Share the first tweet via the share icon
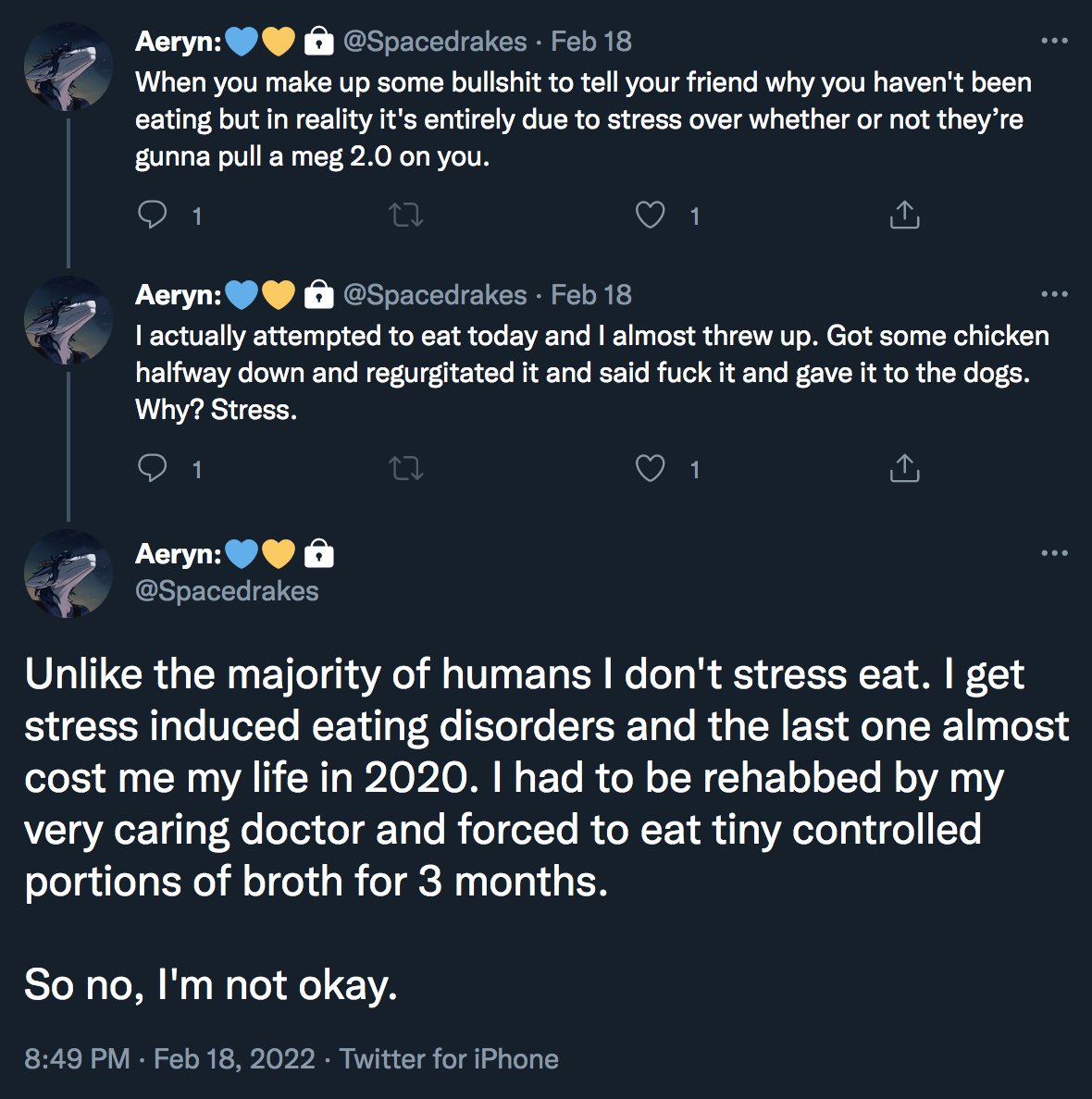The width and height of the screenshot is (1092, 1099). [905, 215]
